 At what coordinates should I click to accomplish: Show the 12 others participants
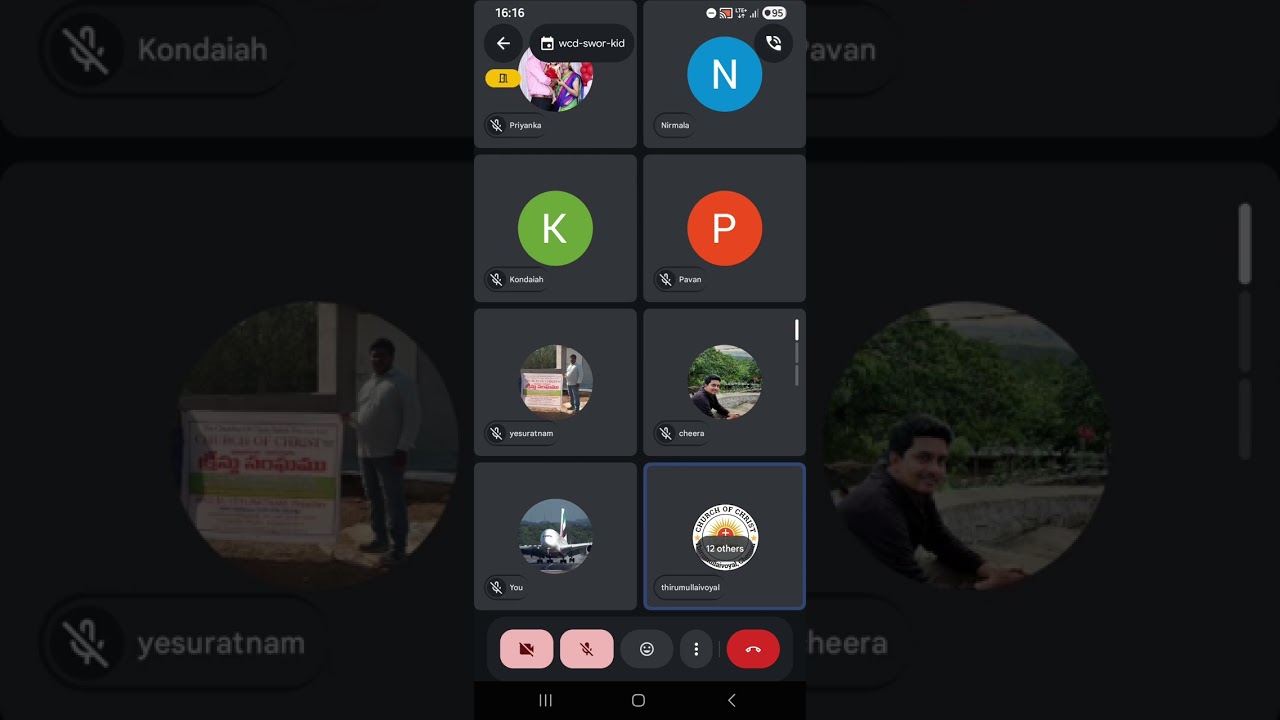725,547
